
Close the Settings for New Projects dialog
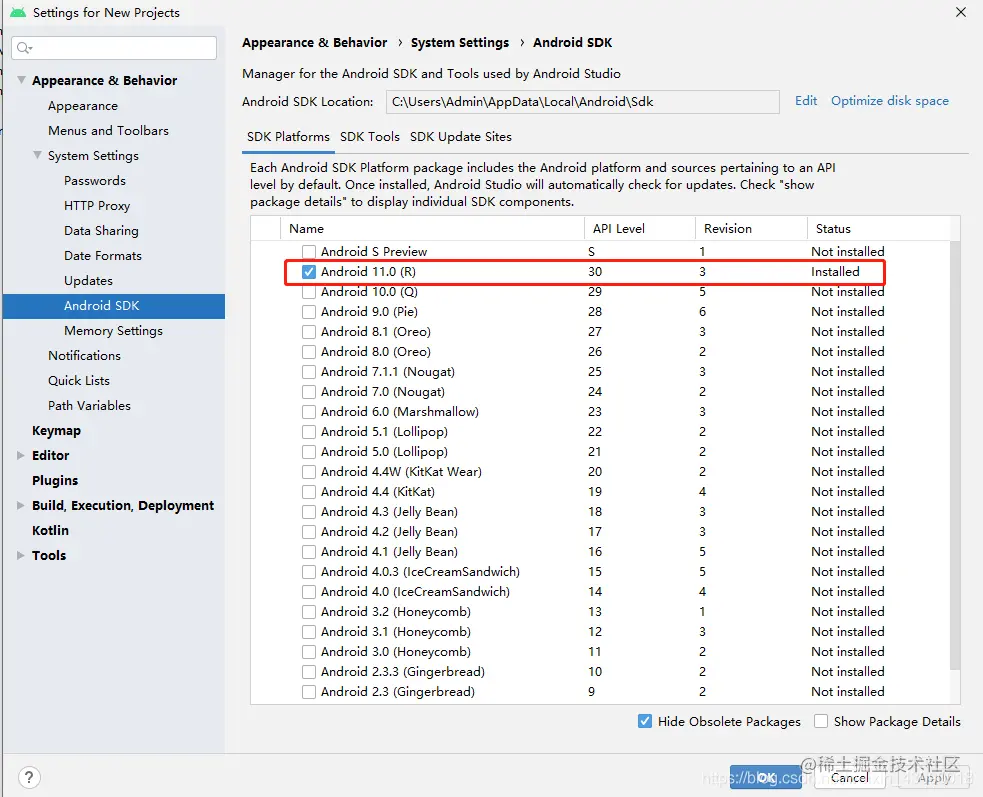960,12
